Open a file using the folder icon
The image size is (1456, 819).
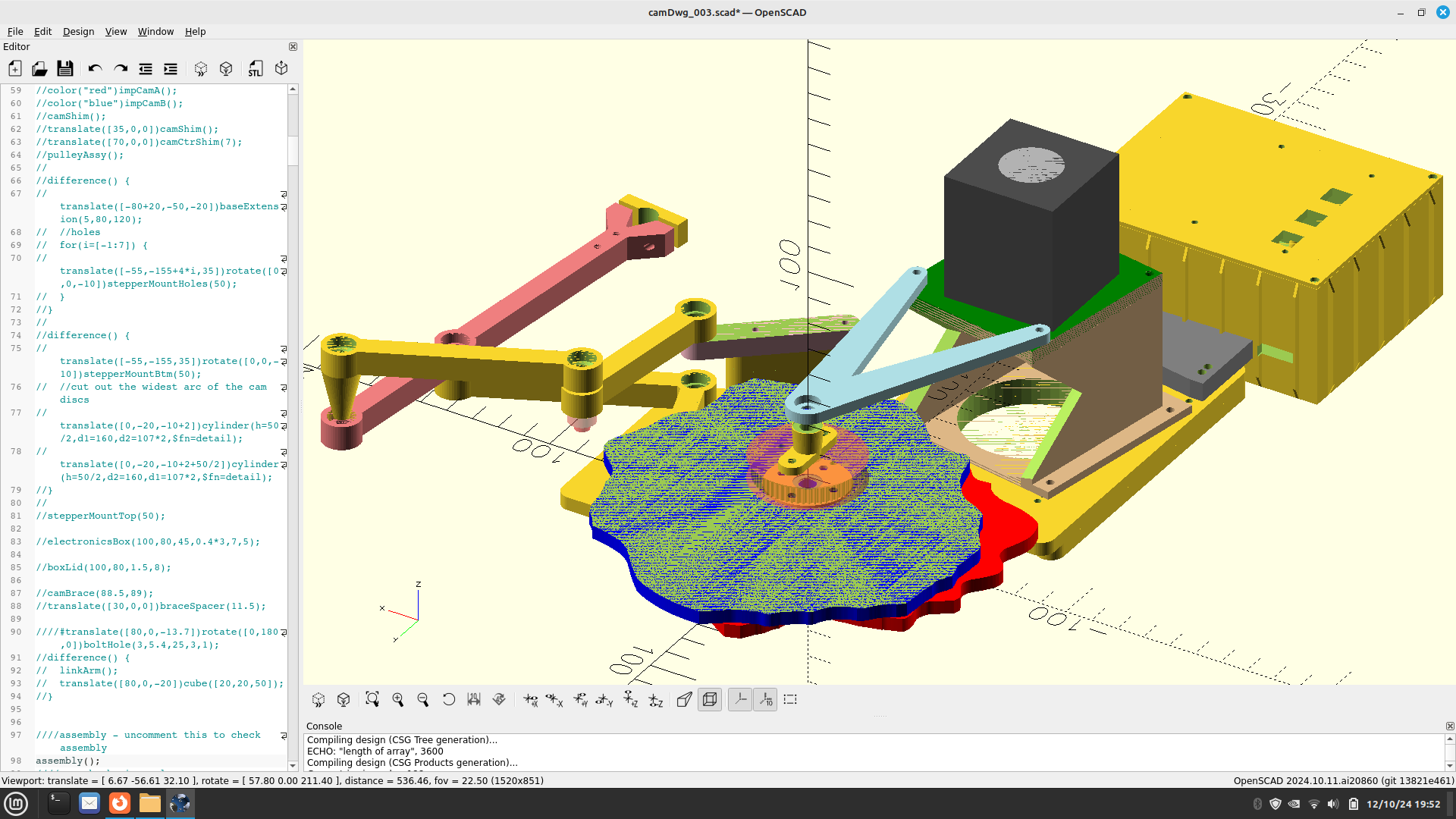(39, 68)
